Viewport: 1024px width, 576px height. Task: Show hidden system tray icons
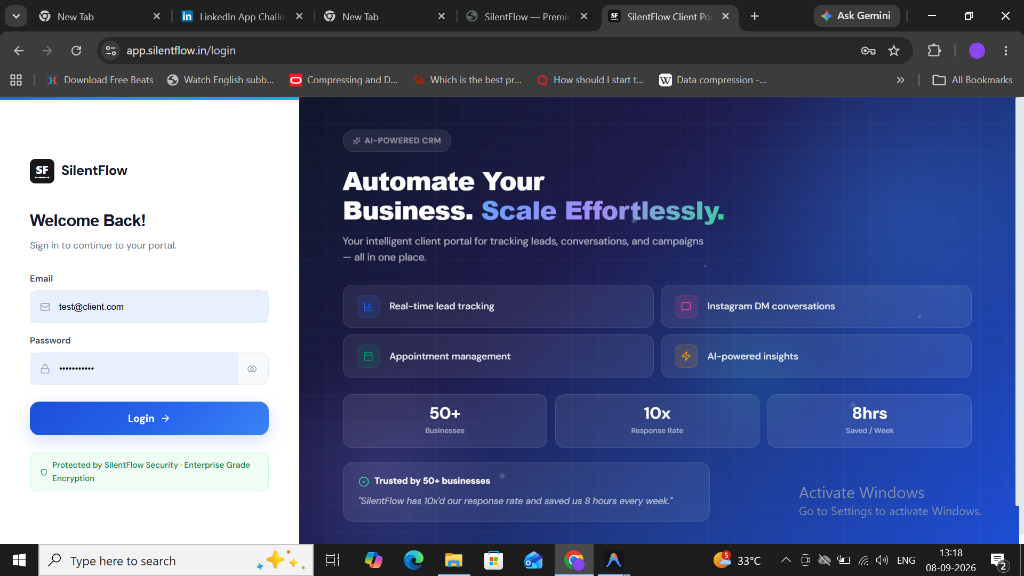pyautogui.click(x=786, y=560)
